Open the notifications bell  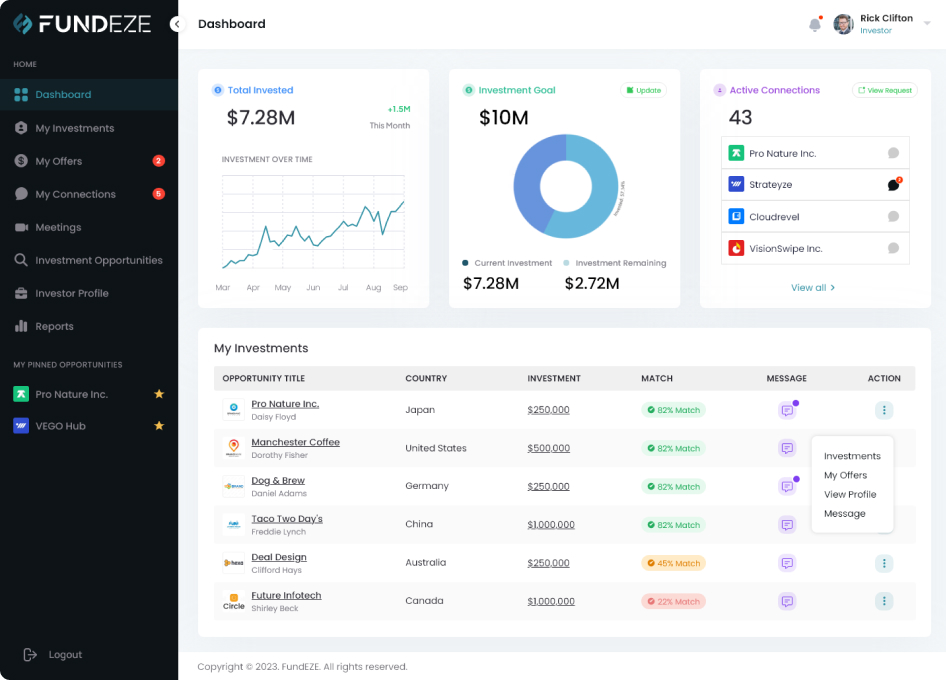pyautogui.click(x=814, y=22)
